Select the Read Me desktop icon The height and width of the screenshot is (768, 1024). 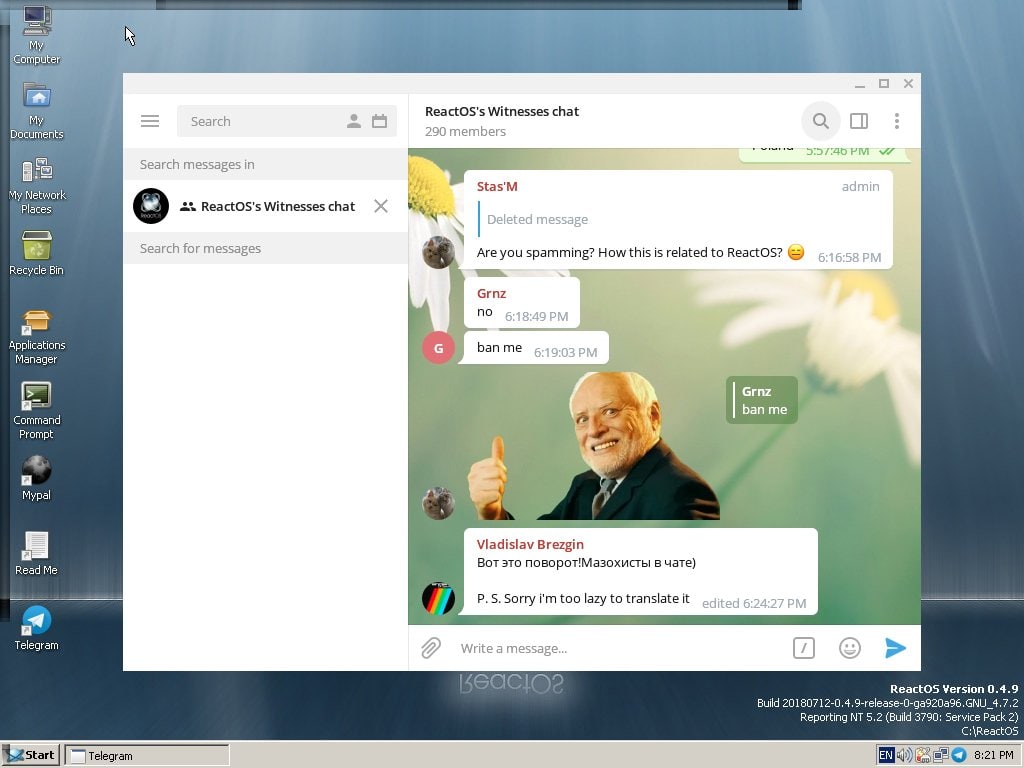pyautogui.click(x=37, y=553)
